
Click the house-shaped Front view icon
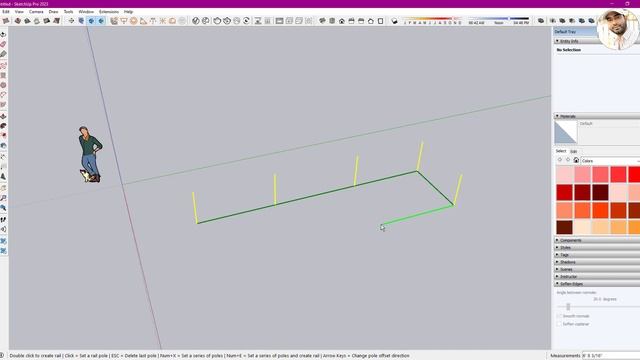point(342,21)
